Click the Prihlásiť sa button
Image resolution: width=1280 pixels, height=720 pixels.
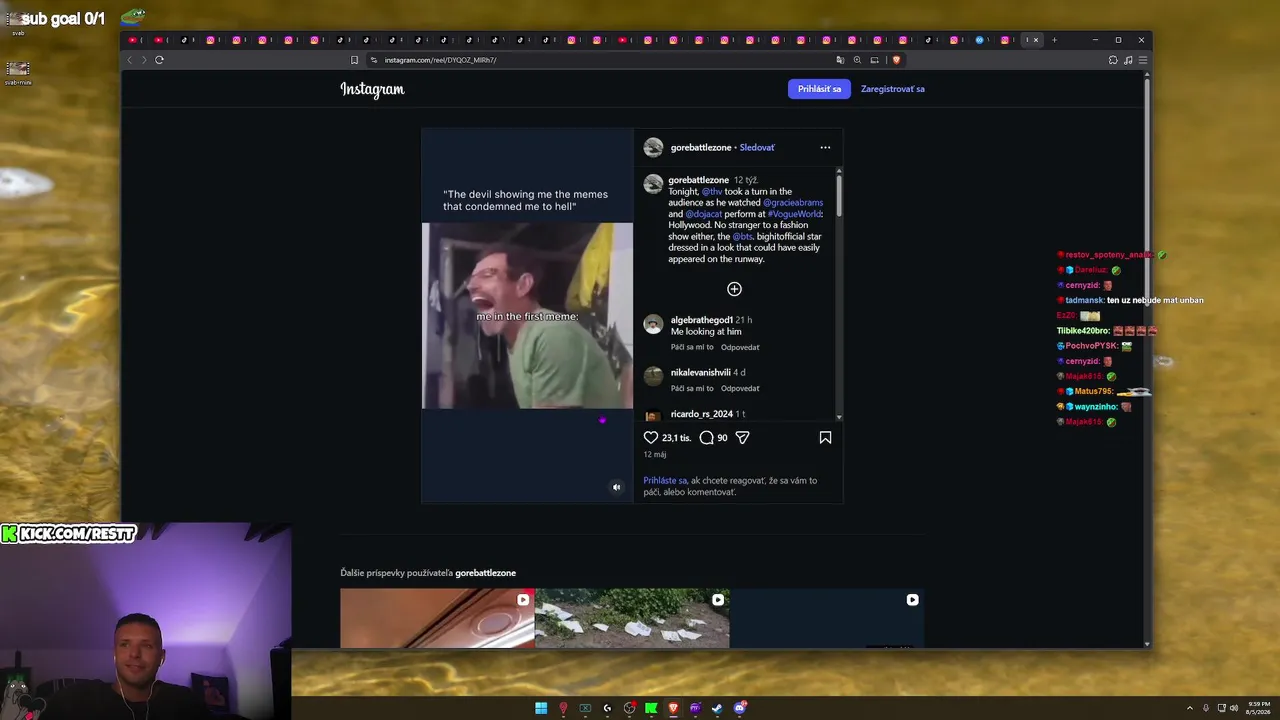[x=819, y=89]
